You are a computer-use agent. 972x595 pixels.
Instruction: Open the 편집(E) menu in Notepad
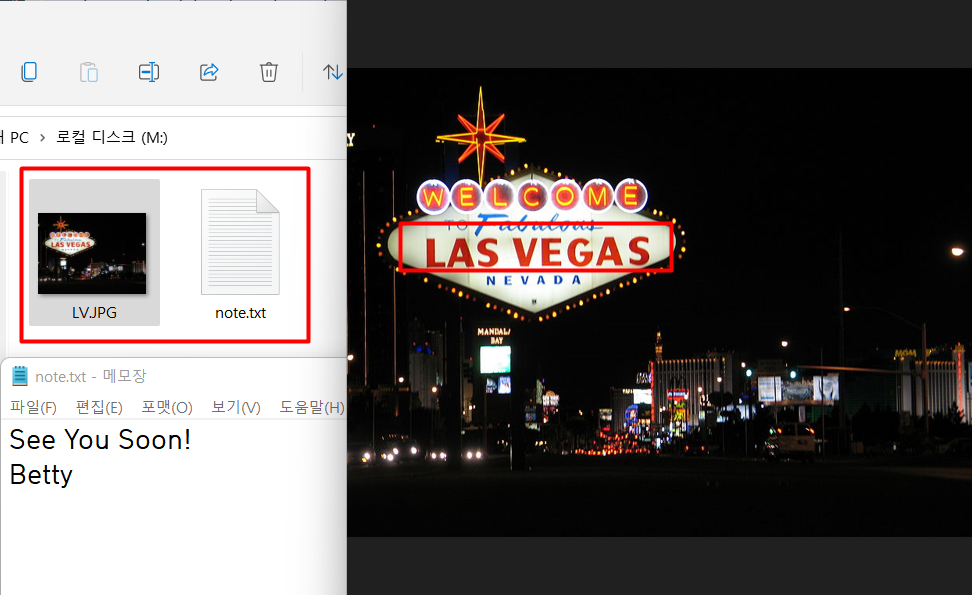pos(99,407)
